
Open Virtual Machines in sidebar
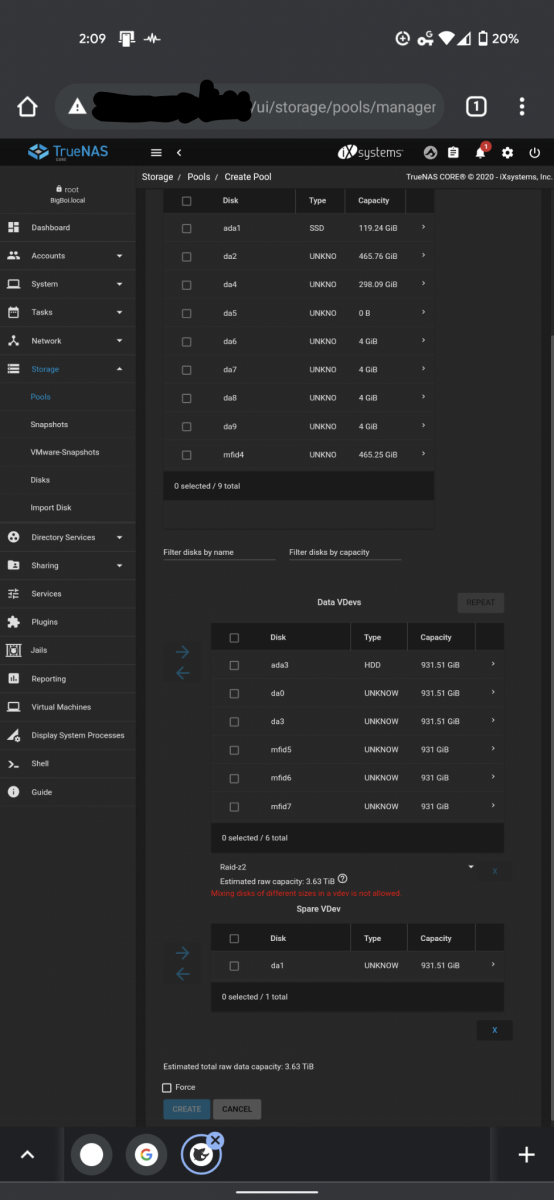[x=68, y=707]
